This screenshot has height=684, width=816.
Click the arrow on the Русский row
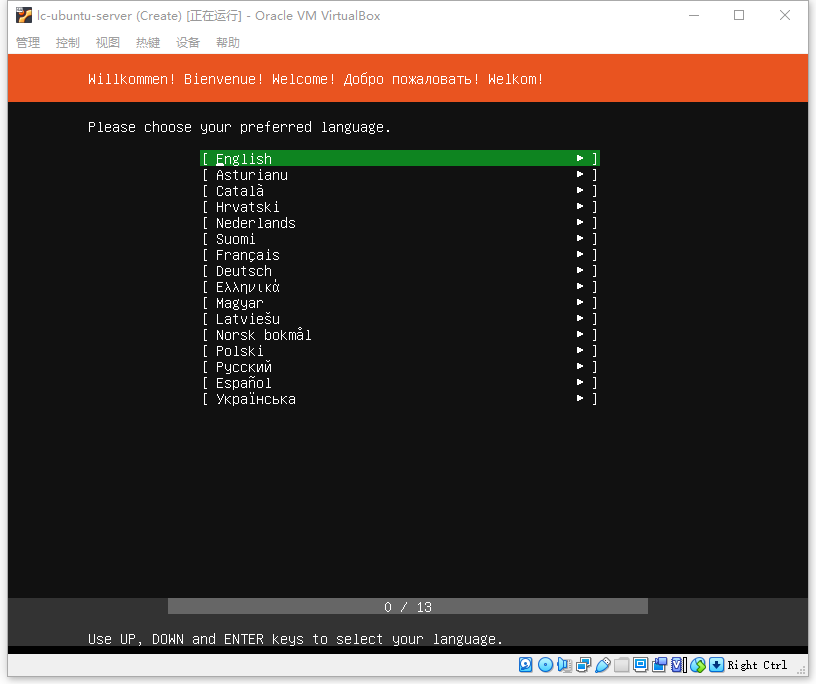click(x=580, y=366)
